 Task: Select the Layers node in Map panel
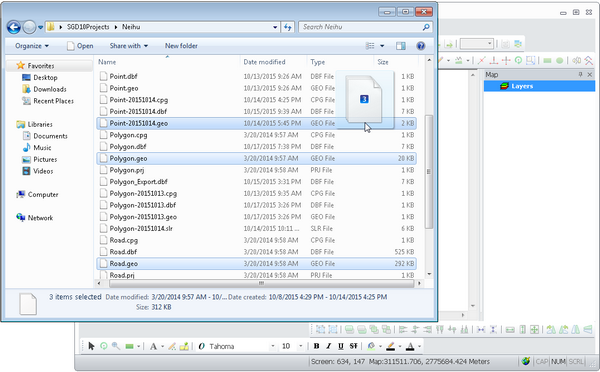click(539, 86)
